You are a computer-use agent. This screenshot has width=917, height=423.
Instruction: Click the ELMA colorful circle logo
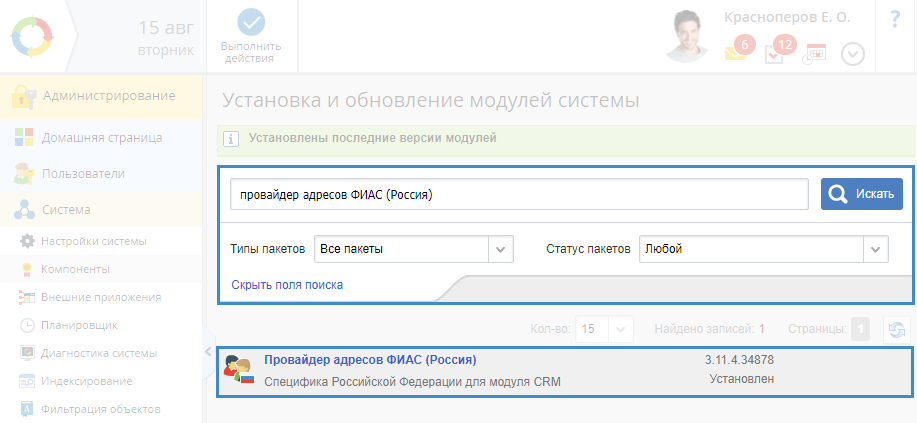33,36
